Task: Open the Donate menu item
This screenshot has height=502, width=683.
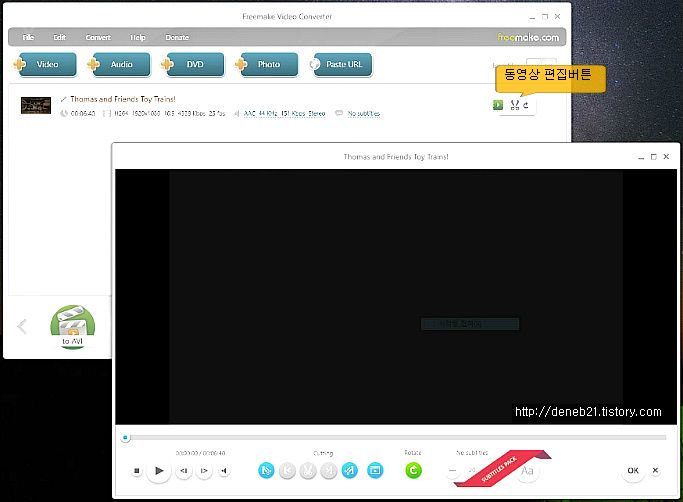Action: [177, 37]
